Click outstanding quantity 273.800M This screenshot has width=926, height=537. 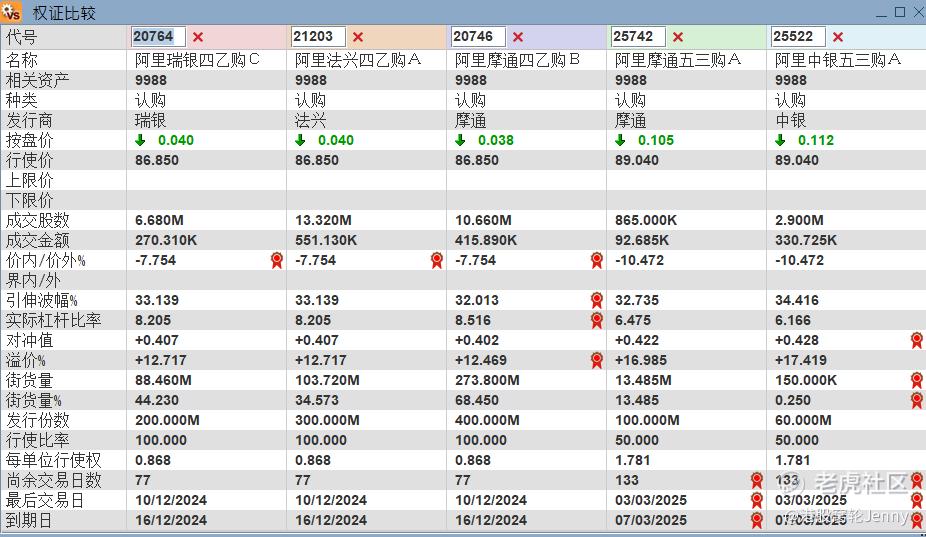pyautogui.click(x=487, y=380)
